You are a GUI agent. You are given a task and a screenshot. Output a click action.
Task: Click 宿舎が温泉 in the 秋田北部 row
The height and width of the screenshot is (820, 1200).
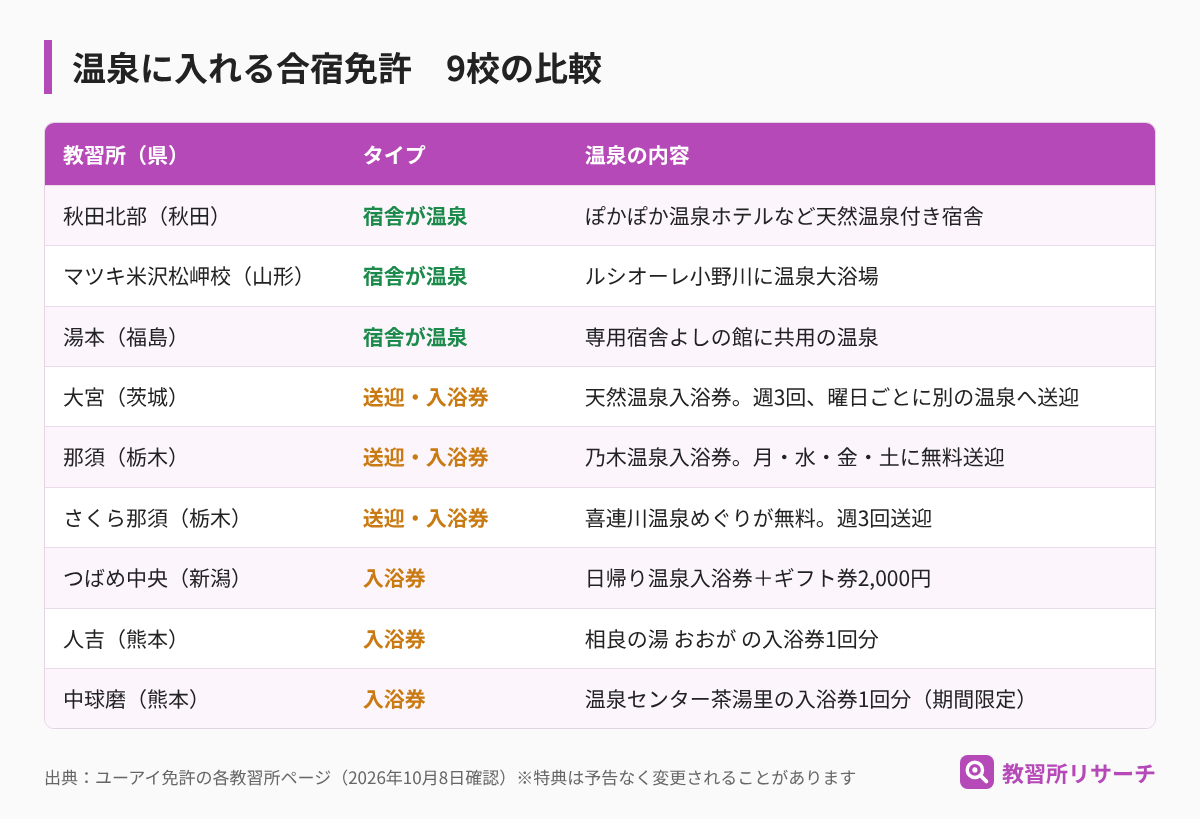tap(415, 216)
